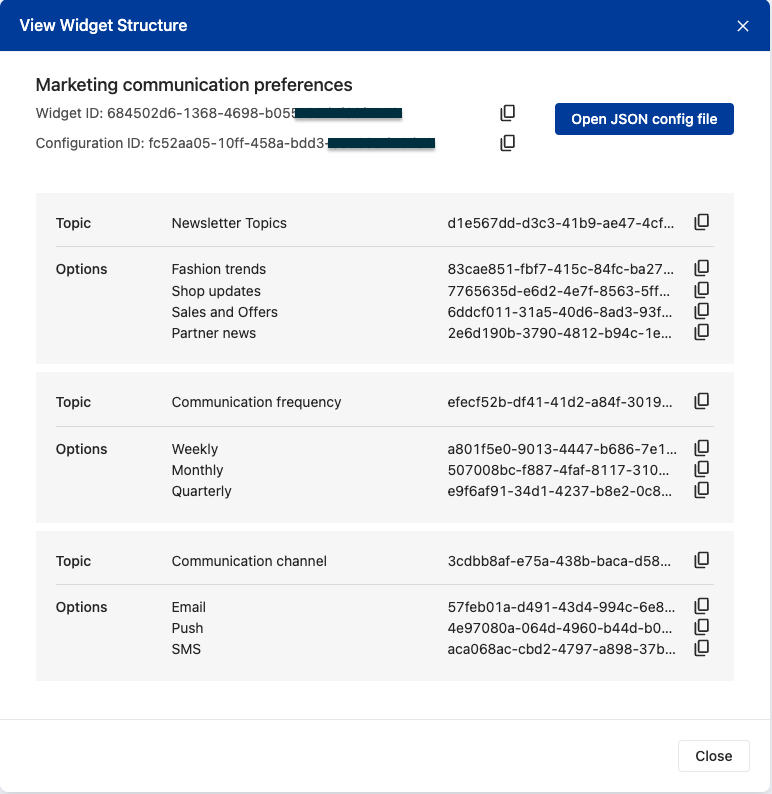This screenshot has width=772, height=794.
Task: Copy the Newsletter Topics ID
Action: tap(702, 222)
